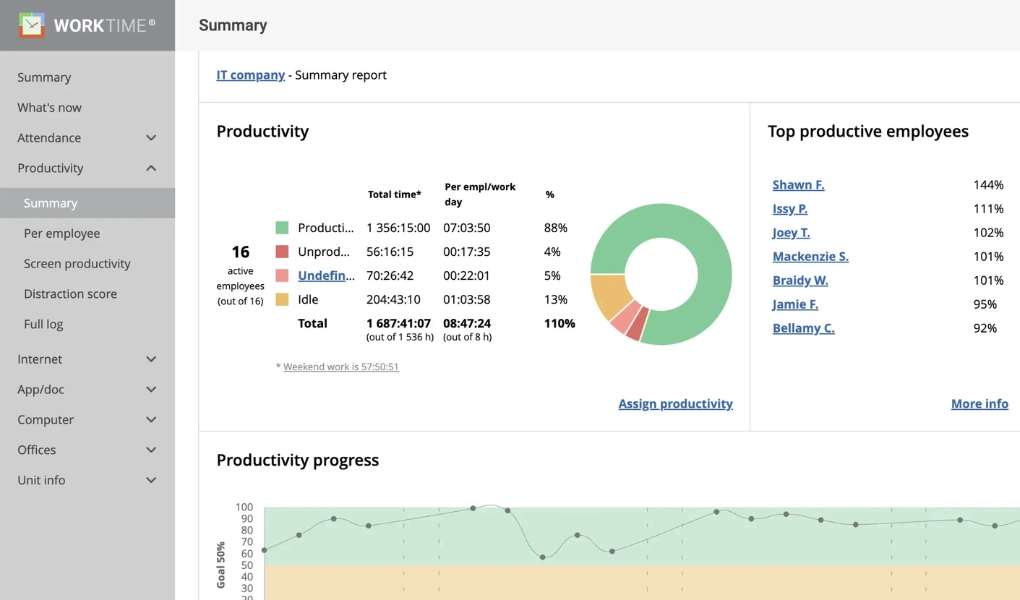Go to Distraction score page
The height and width of the screenshot is (600, 1020).
coord(70,294)
